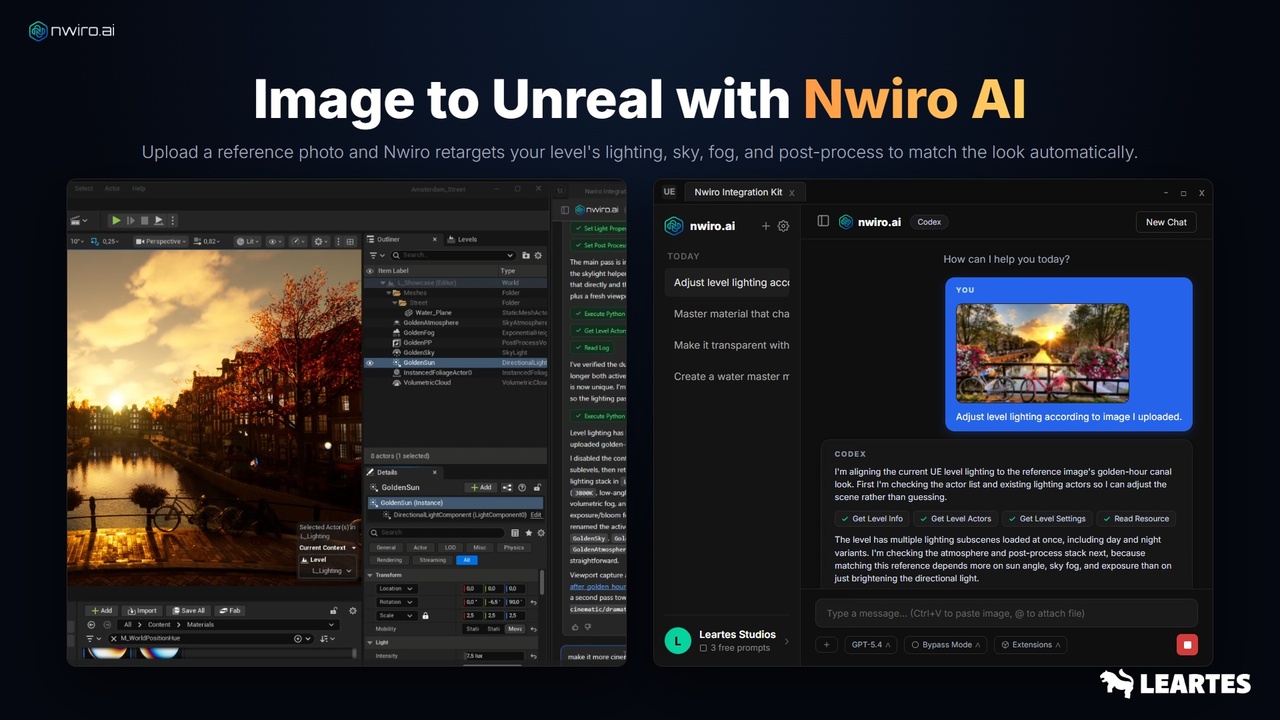1280x720 pixels.
Task: Toggle the Details panel lock icon
Action: pyautogui.click(x=536, y=487)
